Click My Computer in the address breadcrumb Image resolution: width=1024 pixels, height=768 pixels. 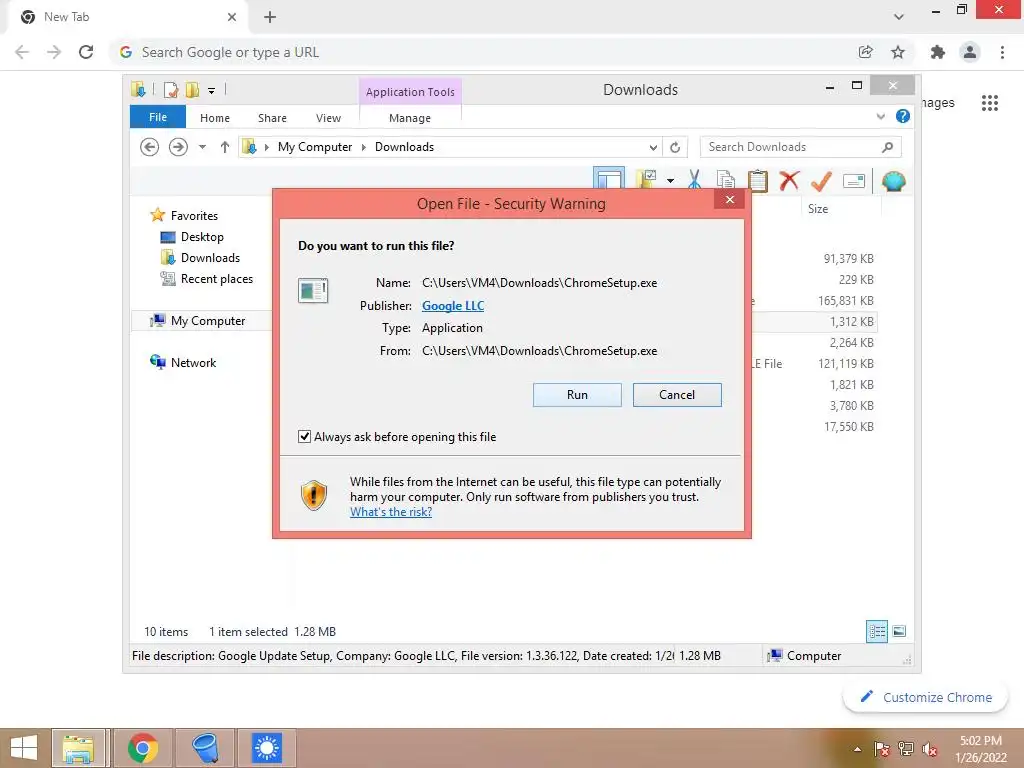315,147
